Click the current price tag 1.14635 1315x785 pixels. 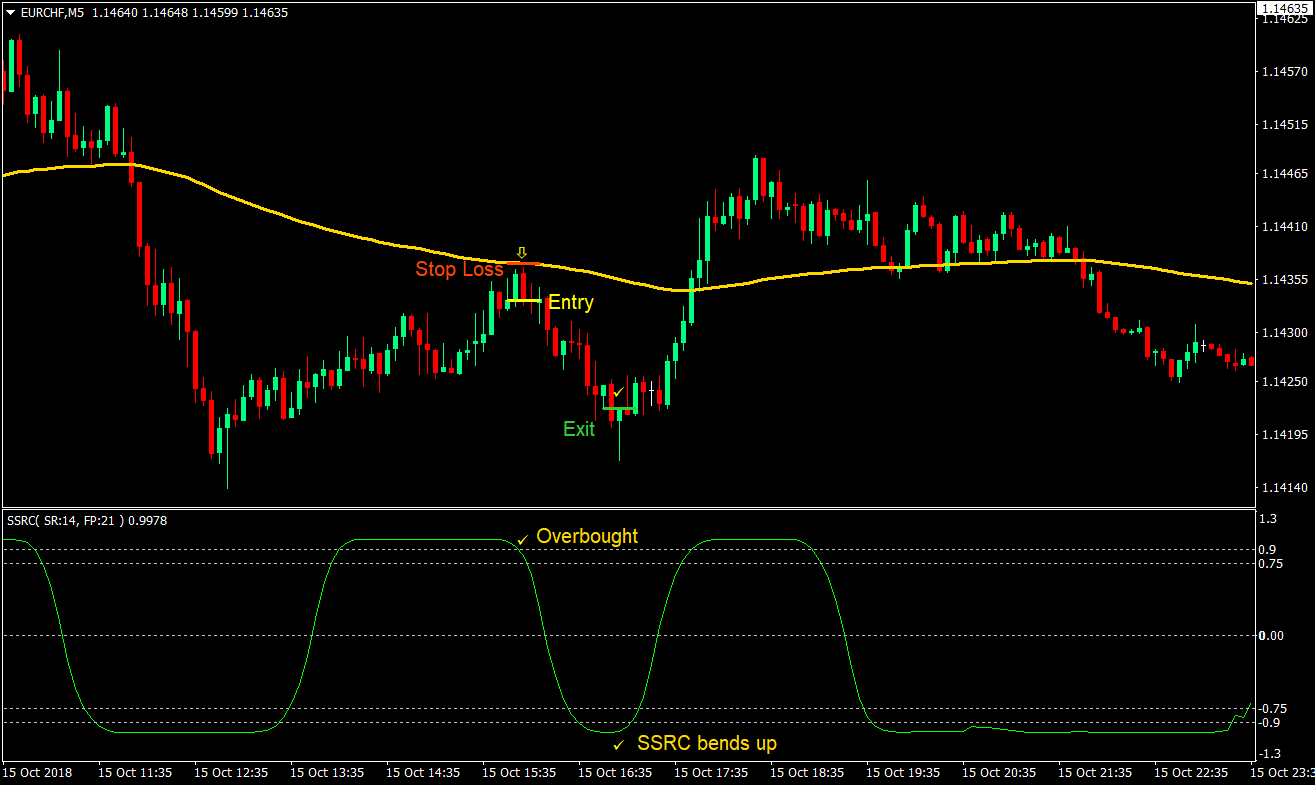point(1284,8)
